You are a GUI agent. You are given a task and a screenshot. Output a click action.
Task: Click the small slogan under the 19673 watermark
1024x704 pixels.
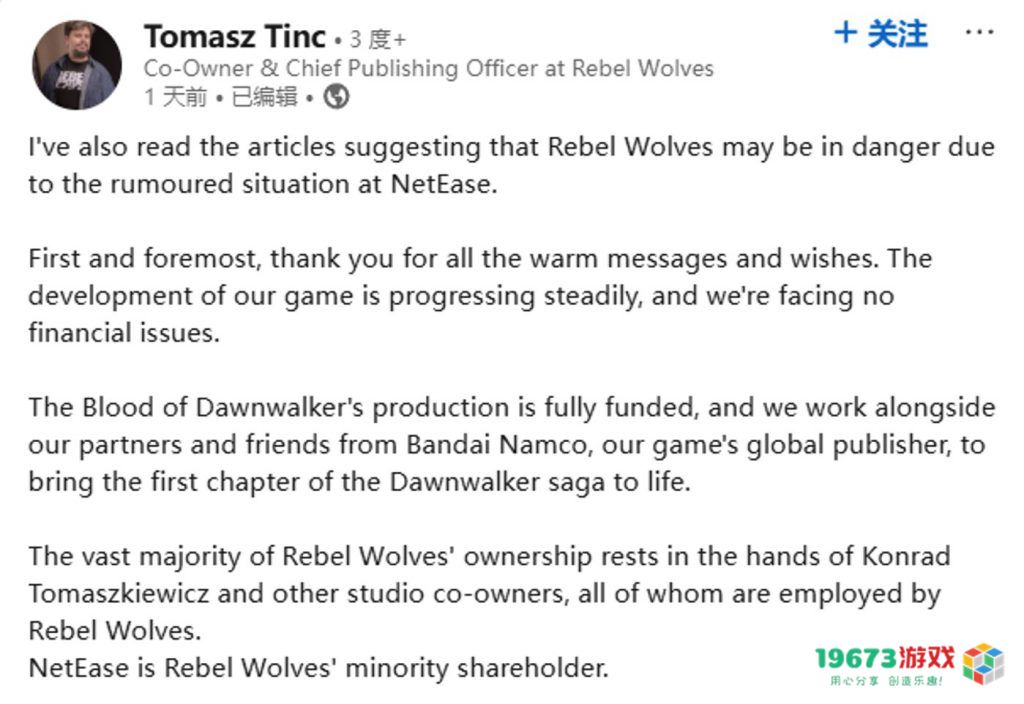pyautogui.click(x=887, y=681)
